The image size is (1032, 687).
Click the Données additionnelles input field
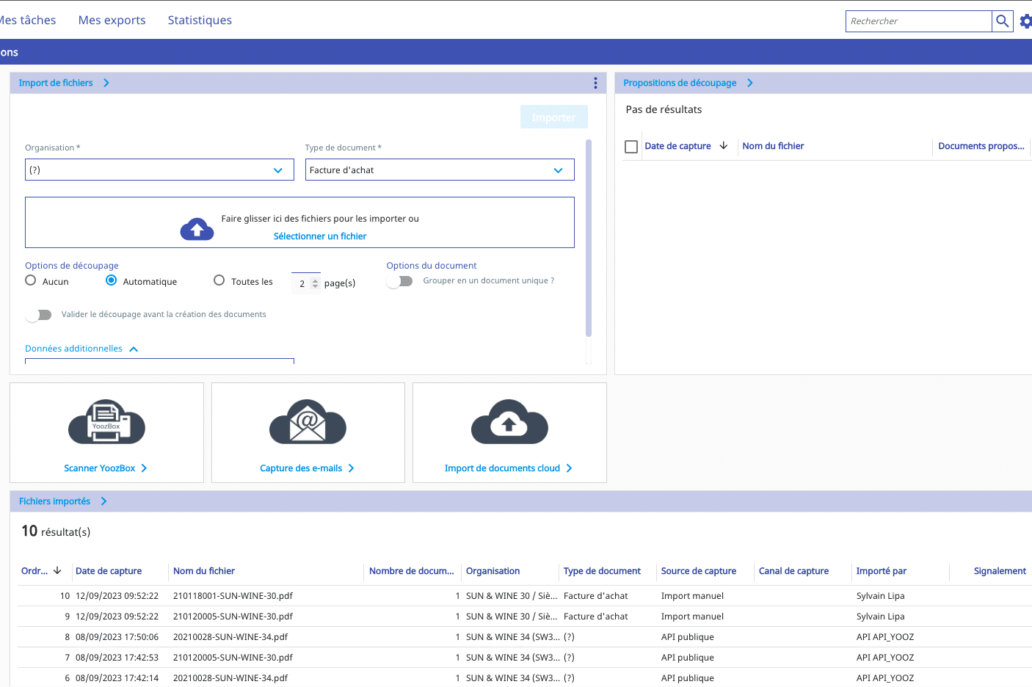click(x=159, y=361)
